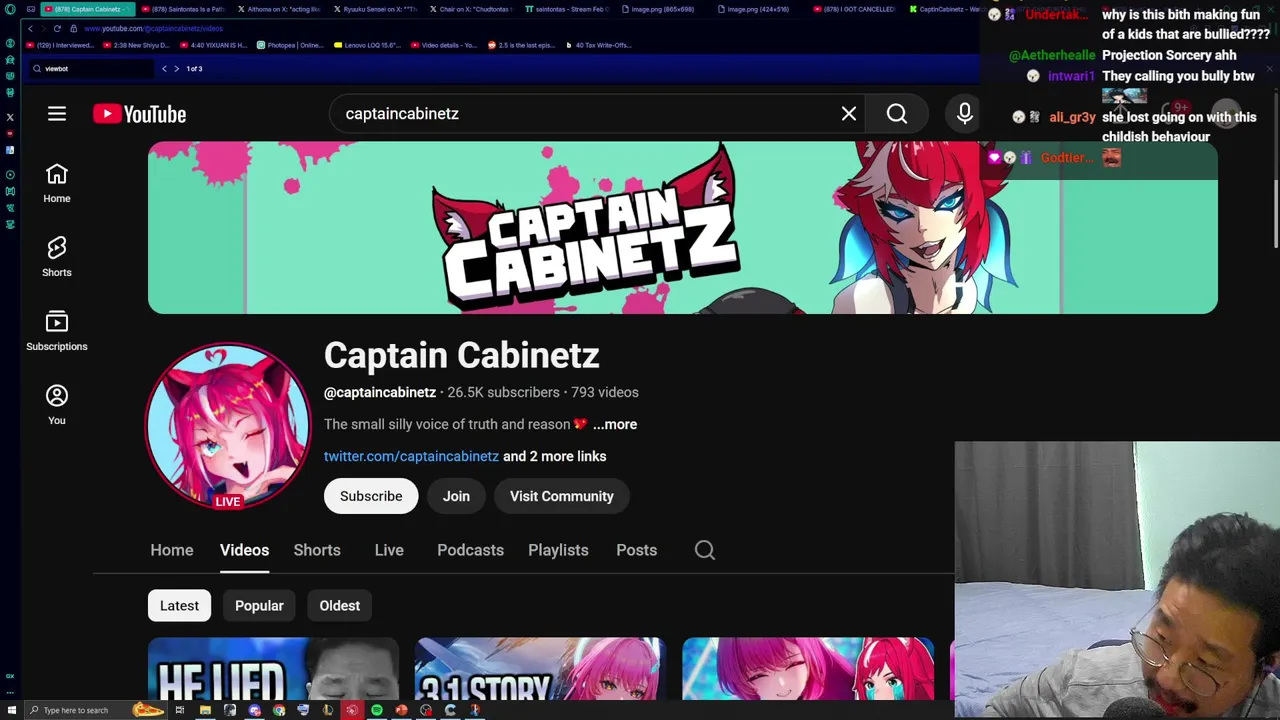Expand channel description with ...more
Viewport: 1280px width, 720px height.
(x=615, y=424)
